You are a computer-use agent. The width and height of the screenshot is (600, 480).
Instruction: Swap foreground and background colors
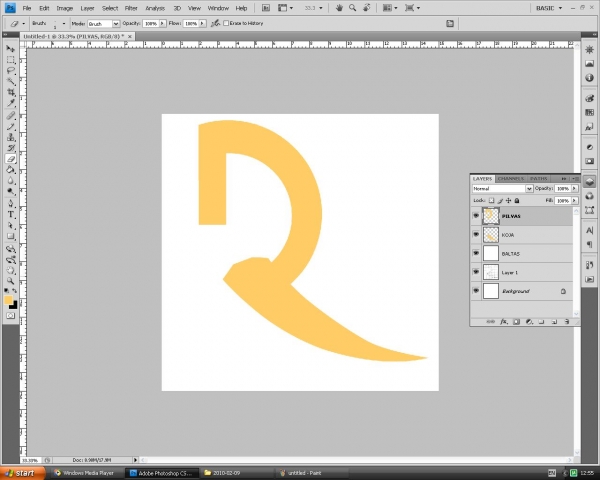(15, 291)
